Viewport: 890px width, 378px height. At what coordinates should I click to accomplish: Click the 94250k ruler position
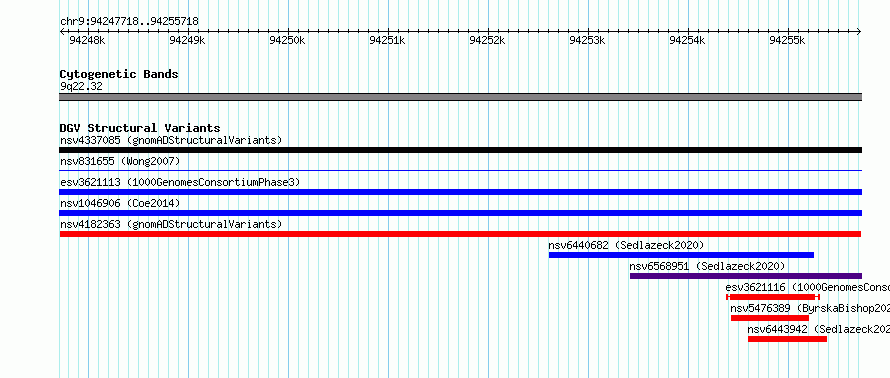[287, 40]
